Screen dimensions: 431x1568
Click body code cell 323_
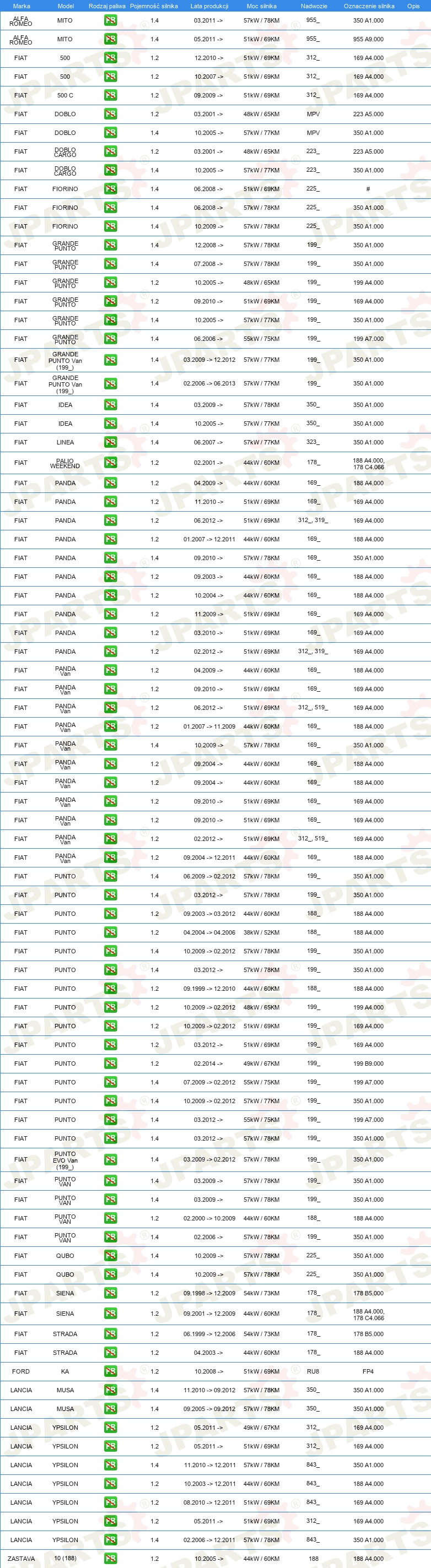(x=313, y=442)
